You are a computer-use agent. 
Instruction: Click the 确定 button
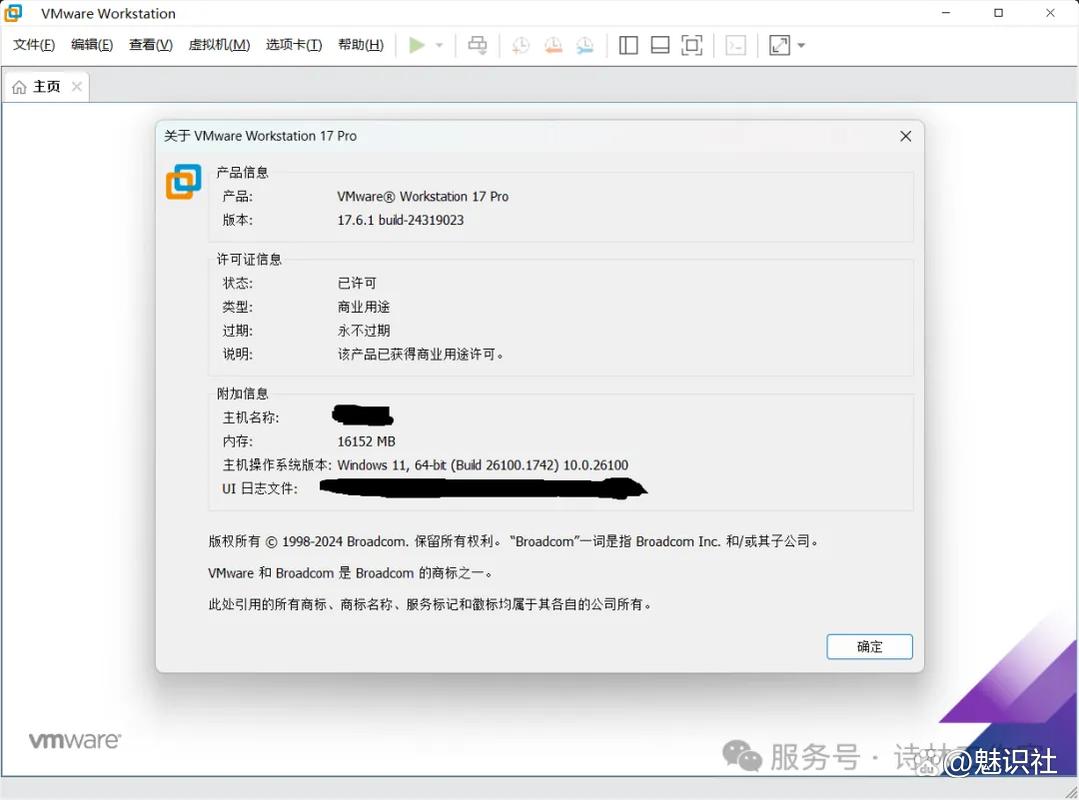pyautogui.click(x=869, y=646)
